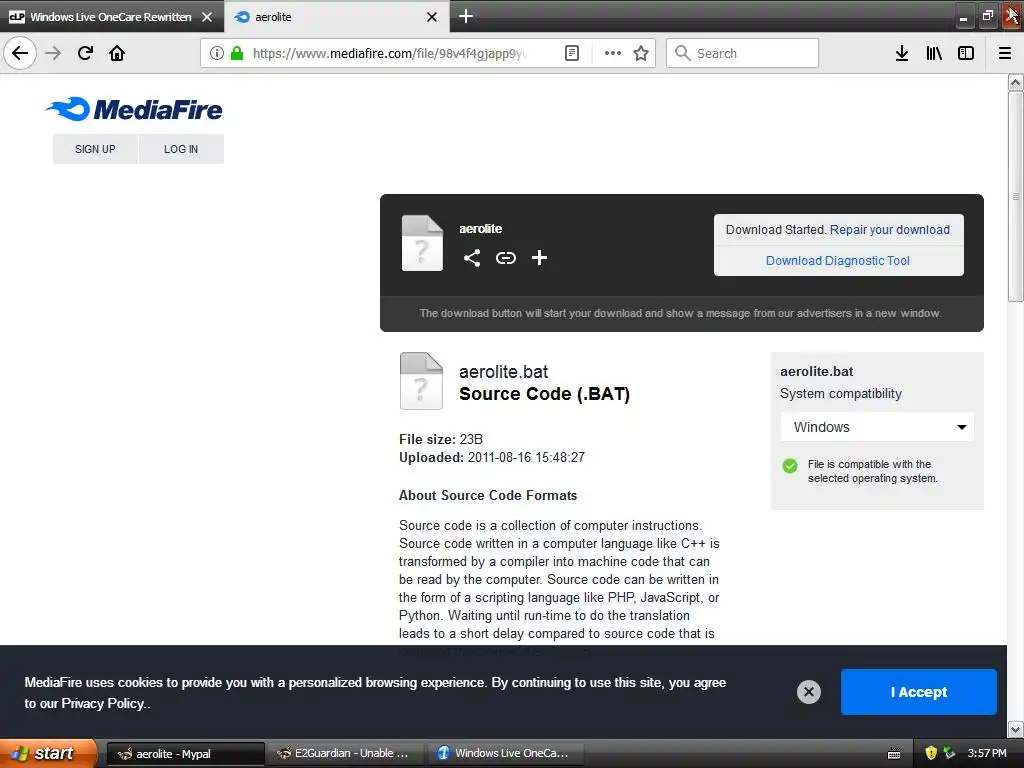The width and height of the screenshot is (1024, 768).
Task: Open the library bookmarks icon
Action: click(x=934, y=53)
